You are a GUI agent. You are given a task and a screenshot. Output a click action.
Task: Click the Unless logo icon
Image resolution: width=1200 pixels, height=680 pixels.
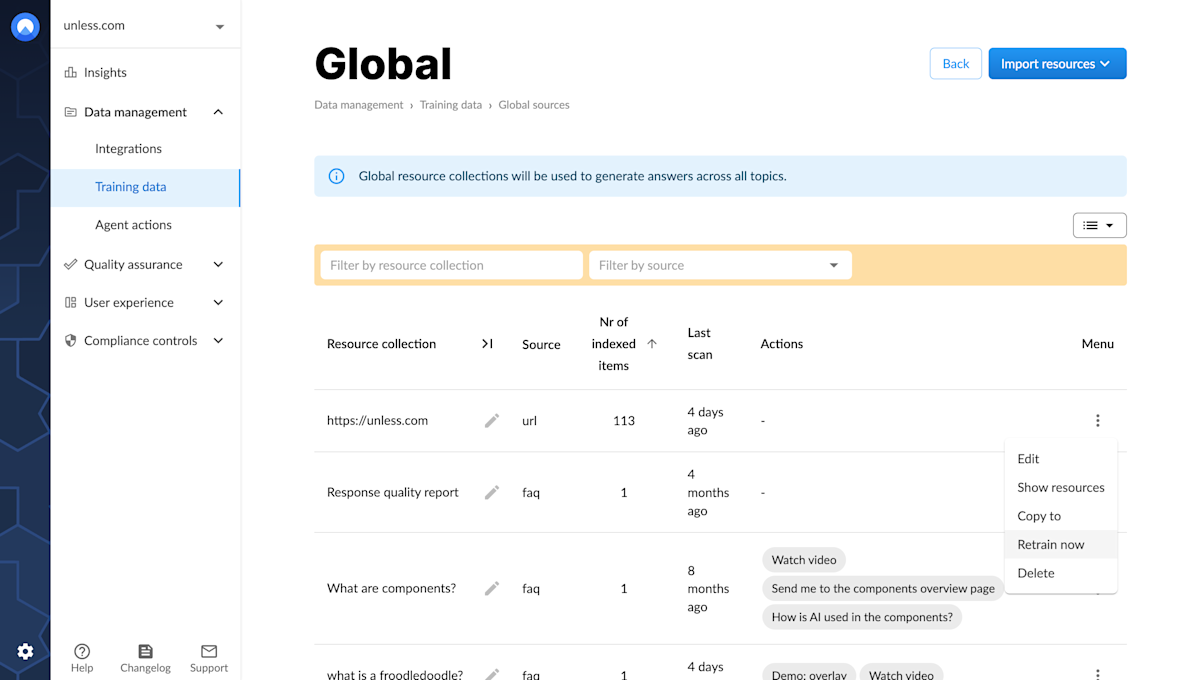[x=25, y=27]
